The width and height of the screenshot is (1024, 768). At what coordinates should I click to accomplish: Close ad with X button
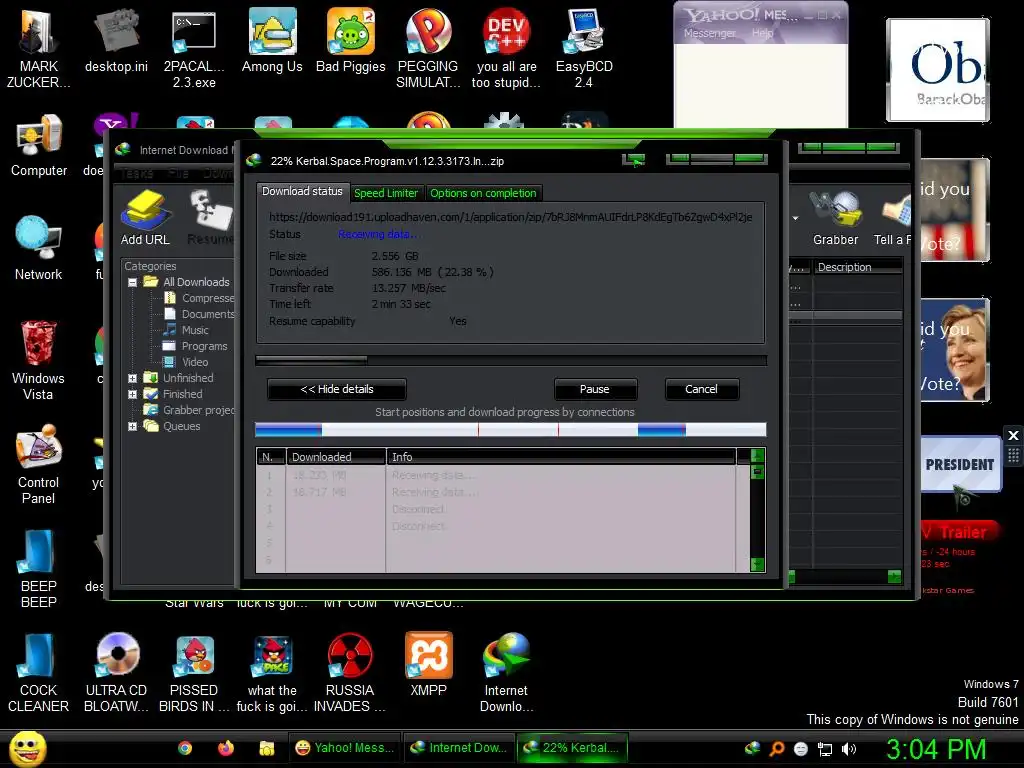[x=1013, y=435]
